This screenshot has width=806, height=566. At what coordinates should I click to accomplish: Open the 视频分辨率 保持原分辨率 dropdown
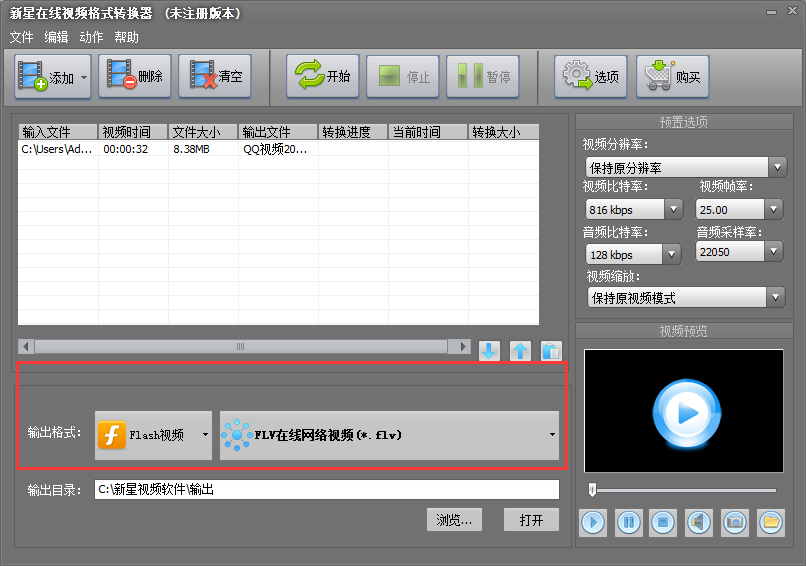(686, 168)
